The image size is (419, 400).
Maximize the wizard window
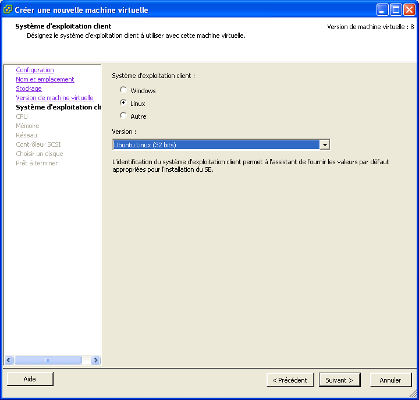point(396,10)
